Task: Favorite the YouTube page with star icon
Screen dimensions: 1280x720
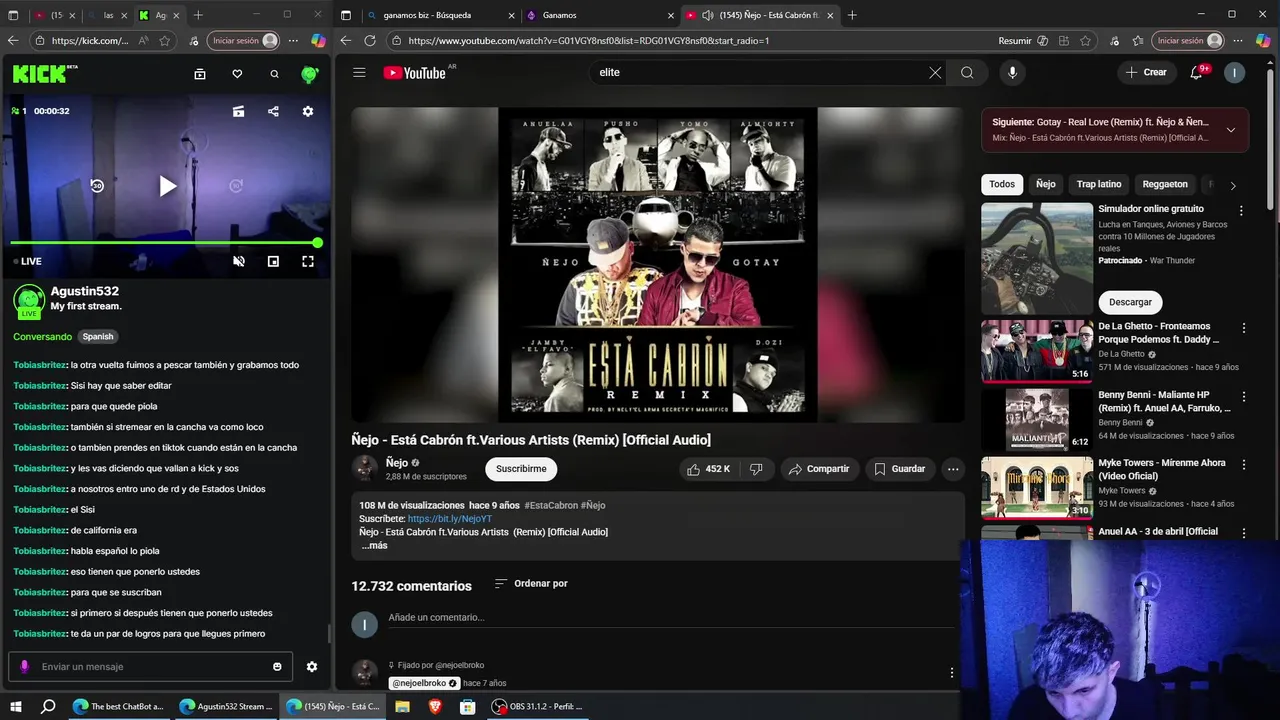Action: pyautogui.click(x=1086, y=41)
